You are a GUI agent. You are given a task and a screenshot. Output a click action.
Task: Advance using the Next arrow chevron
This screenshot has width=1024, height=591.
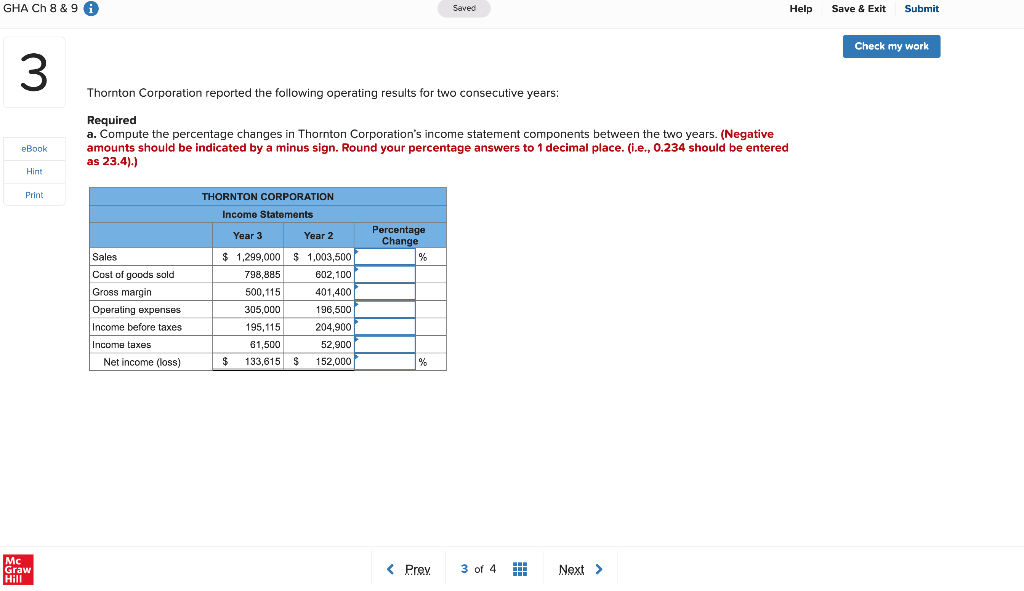599,569
